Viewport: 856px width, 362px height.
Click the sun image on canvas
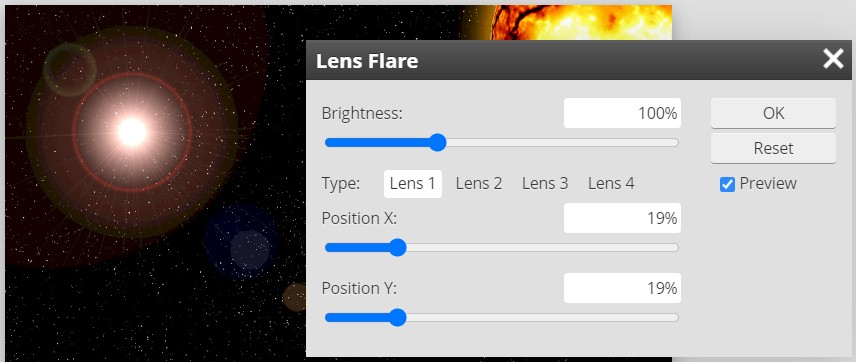[579, 22]
